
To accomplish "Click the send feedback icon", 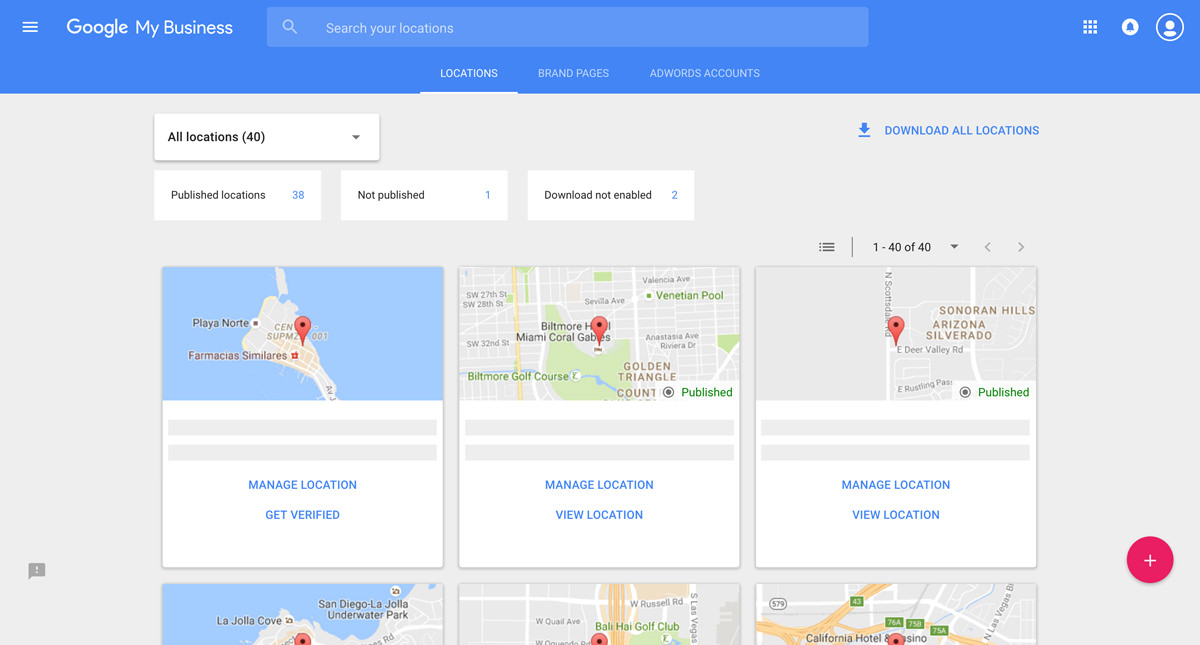I will 37,571.
